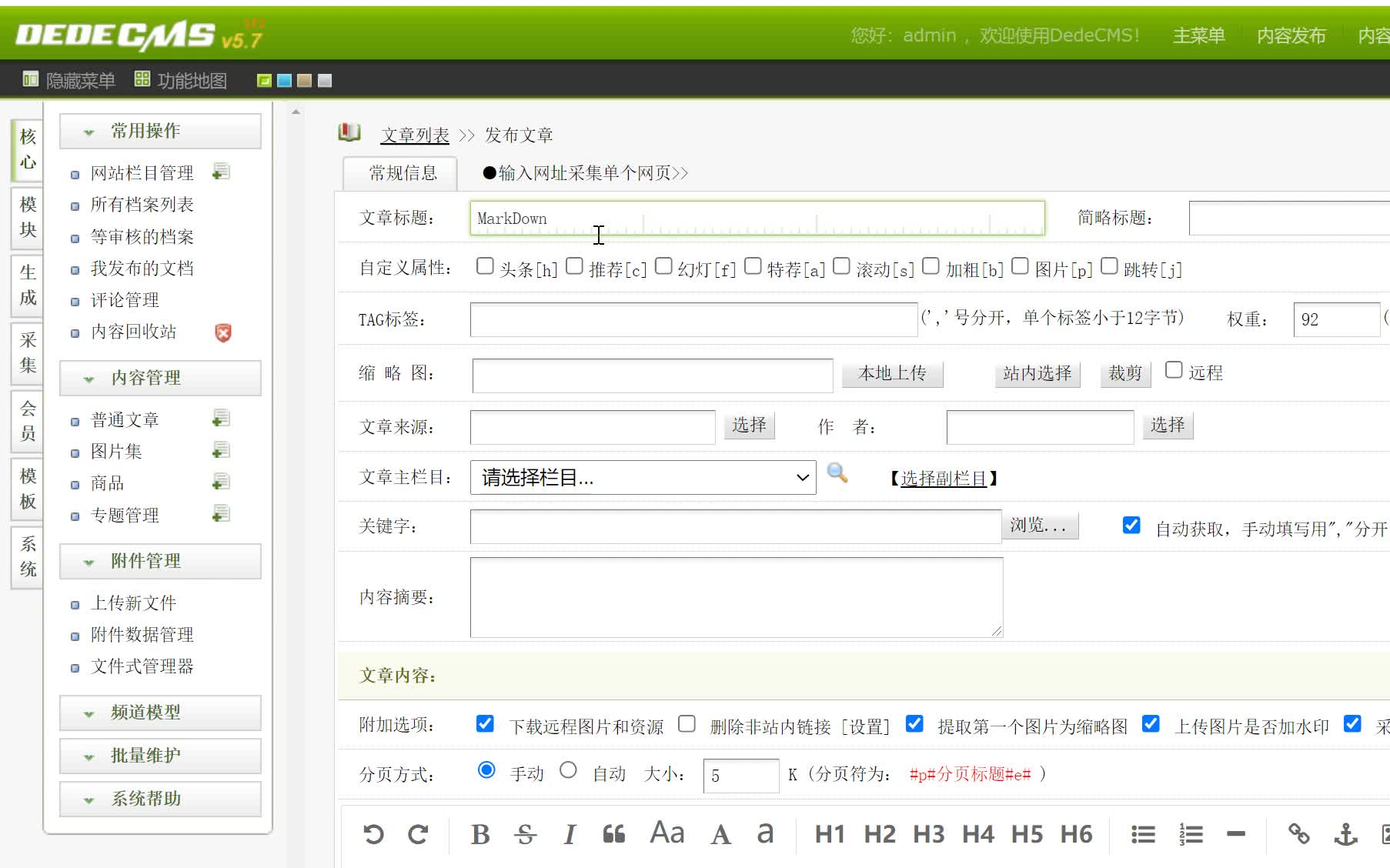This screenshot has height=868, width=1390.
Task: Apply strikethrough formatting in the editor
Action: [x=526, y=834]
